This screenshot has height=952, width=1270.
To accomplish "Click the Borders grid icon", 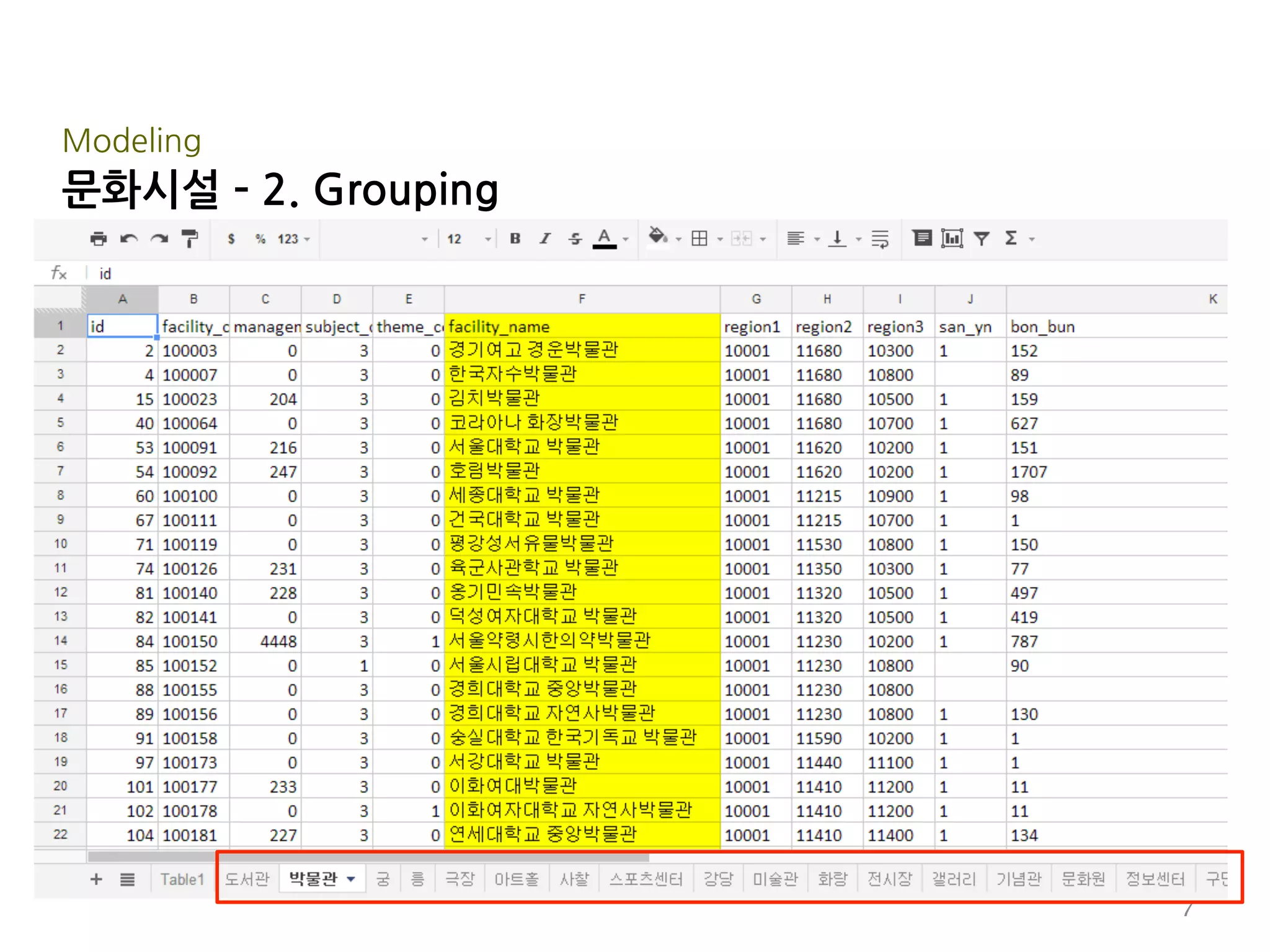I will tap(699, 239).
